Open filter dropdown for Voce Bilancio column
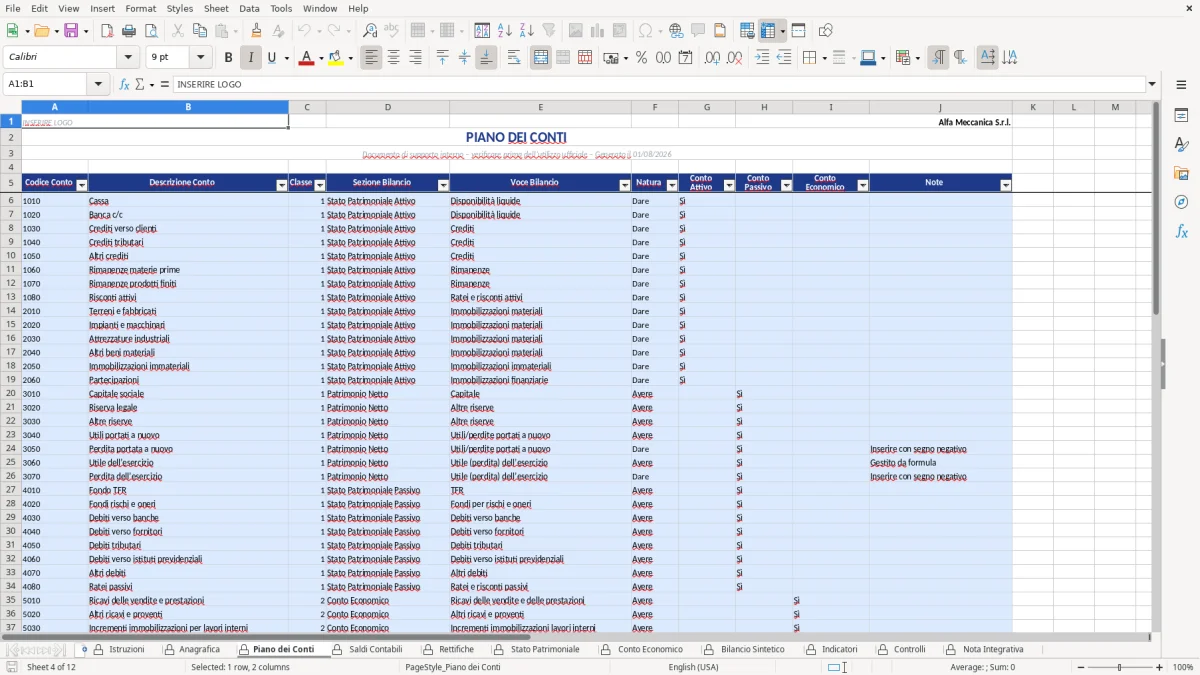 point(625,185)
